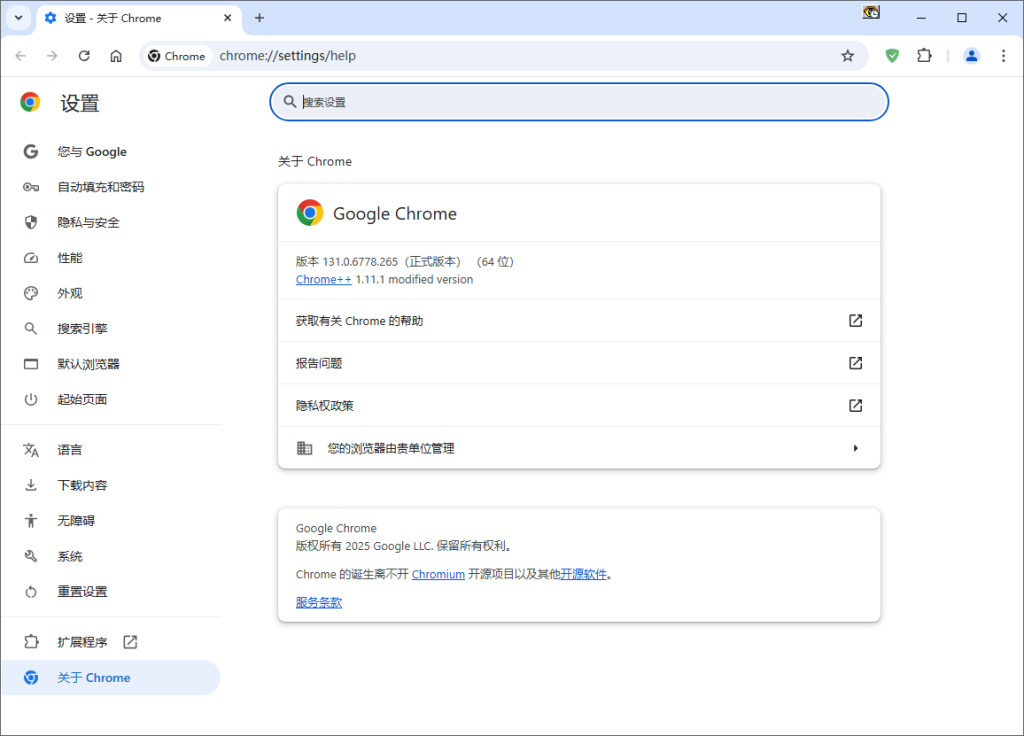This screenshot has width=1024, height=736.
Task: Click the Chrome site info chip
Action: pos(177,56)
